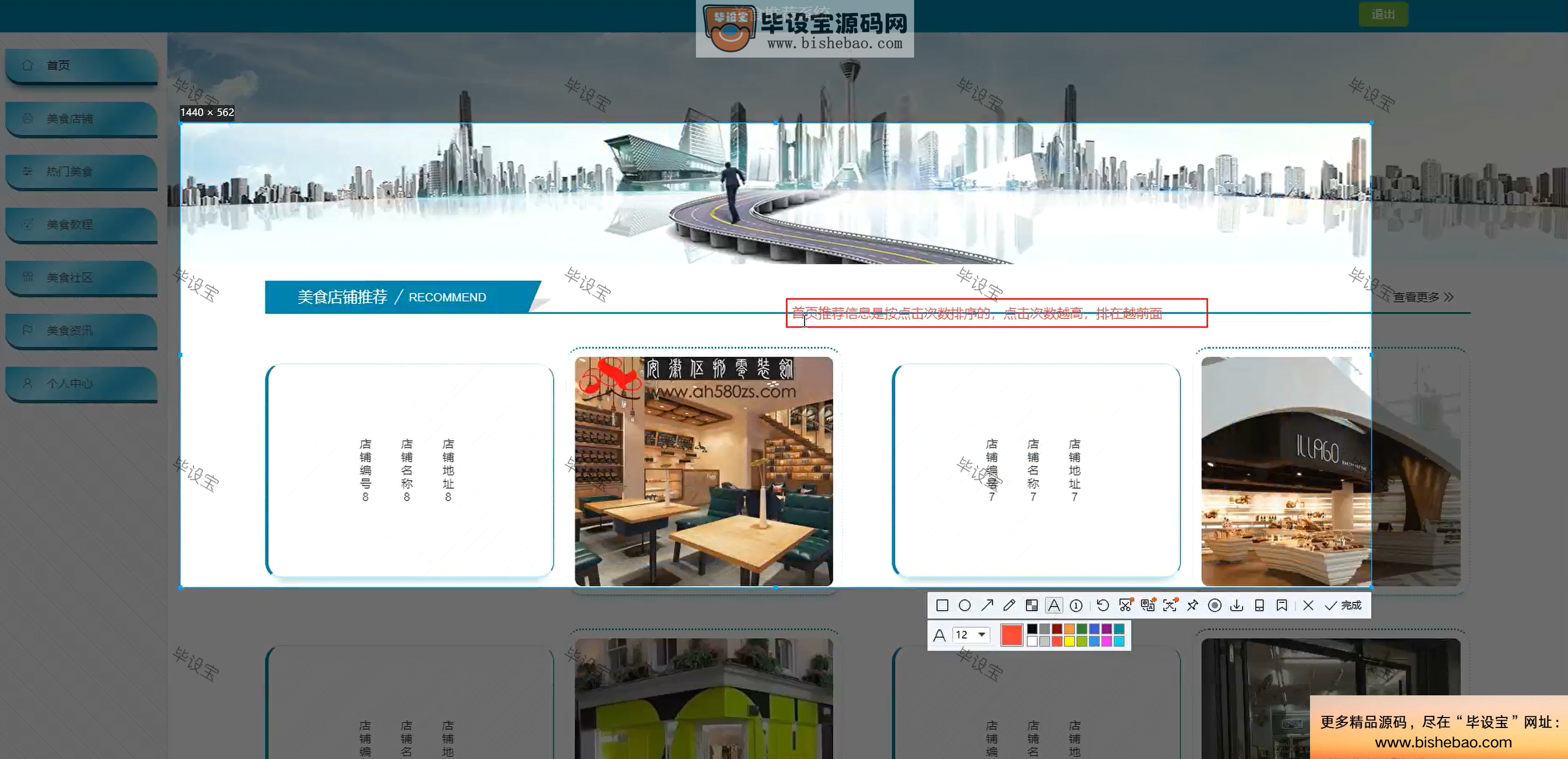Viewport: 1568px width, 759px height.
Task: Select the arrow annotation tool
Action: click(987, 605)
